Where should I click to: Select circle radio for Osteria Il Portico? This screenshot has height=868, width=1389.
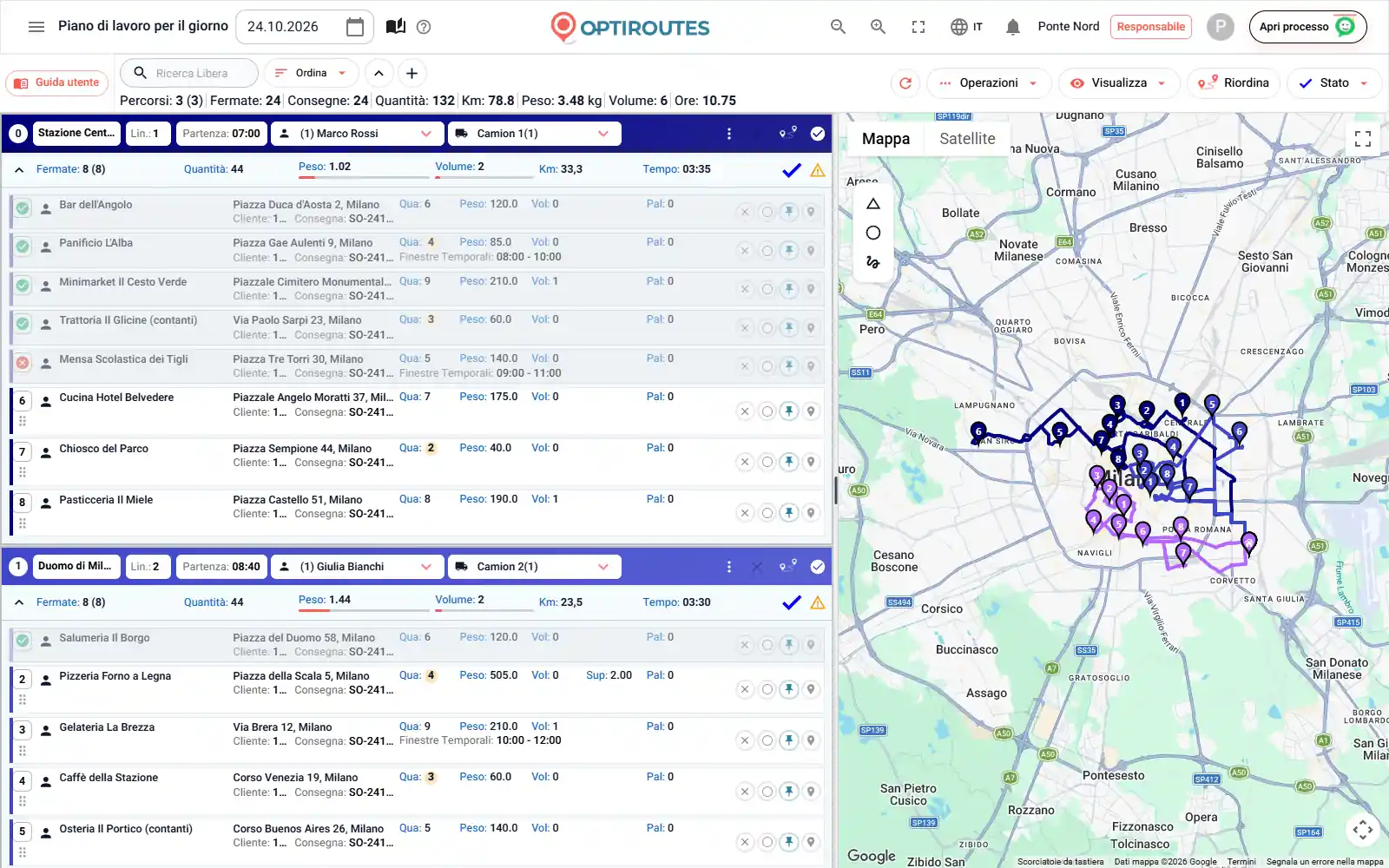[767, 842]
